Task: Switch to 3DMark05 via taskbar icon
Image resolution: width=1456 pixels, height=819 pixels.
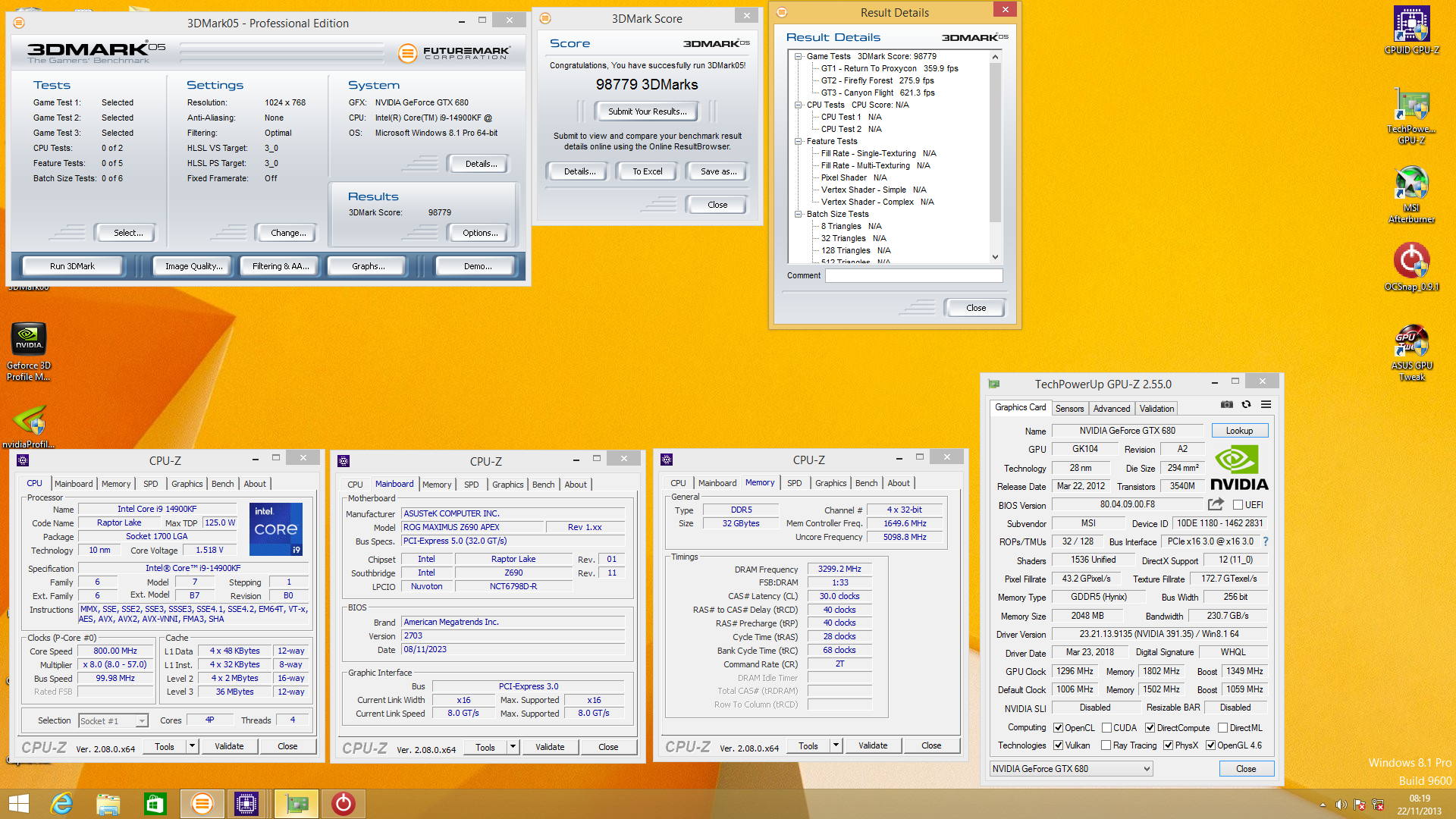Action: click(202, 804)
